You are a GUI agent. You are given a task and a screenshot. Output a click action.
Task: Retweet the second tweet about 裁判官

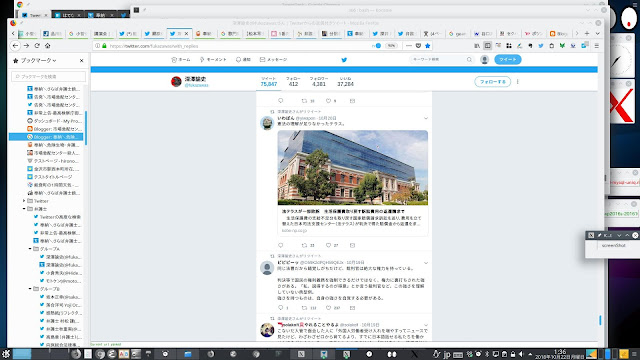pyautogui.click(x=304, y=308)
